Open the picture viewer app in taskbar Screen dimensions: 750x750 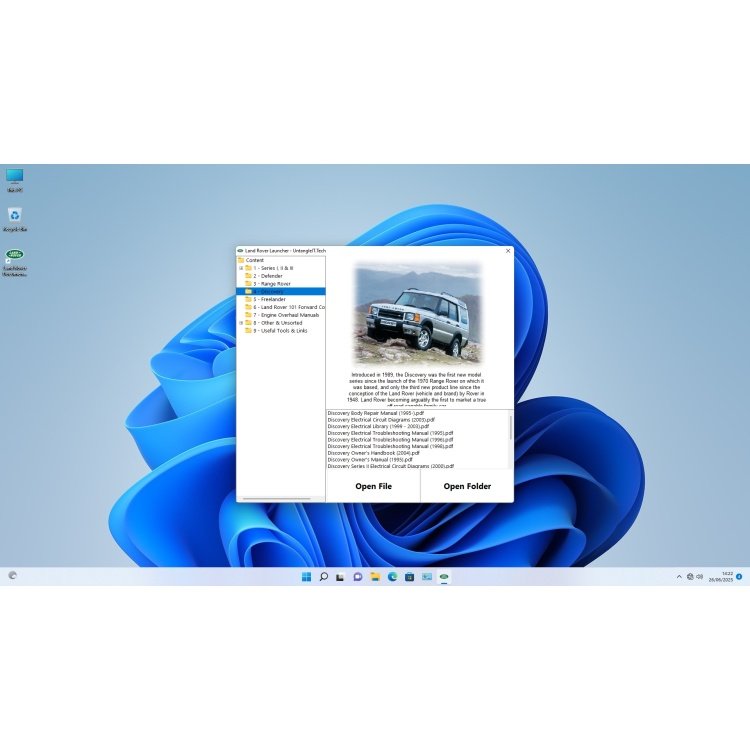tap(427, 576)
